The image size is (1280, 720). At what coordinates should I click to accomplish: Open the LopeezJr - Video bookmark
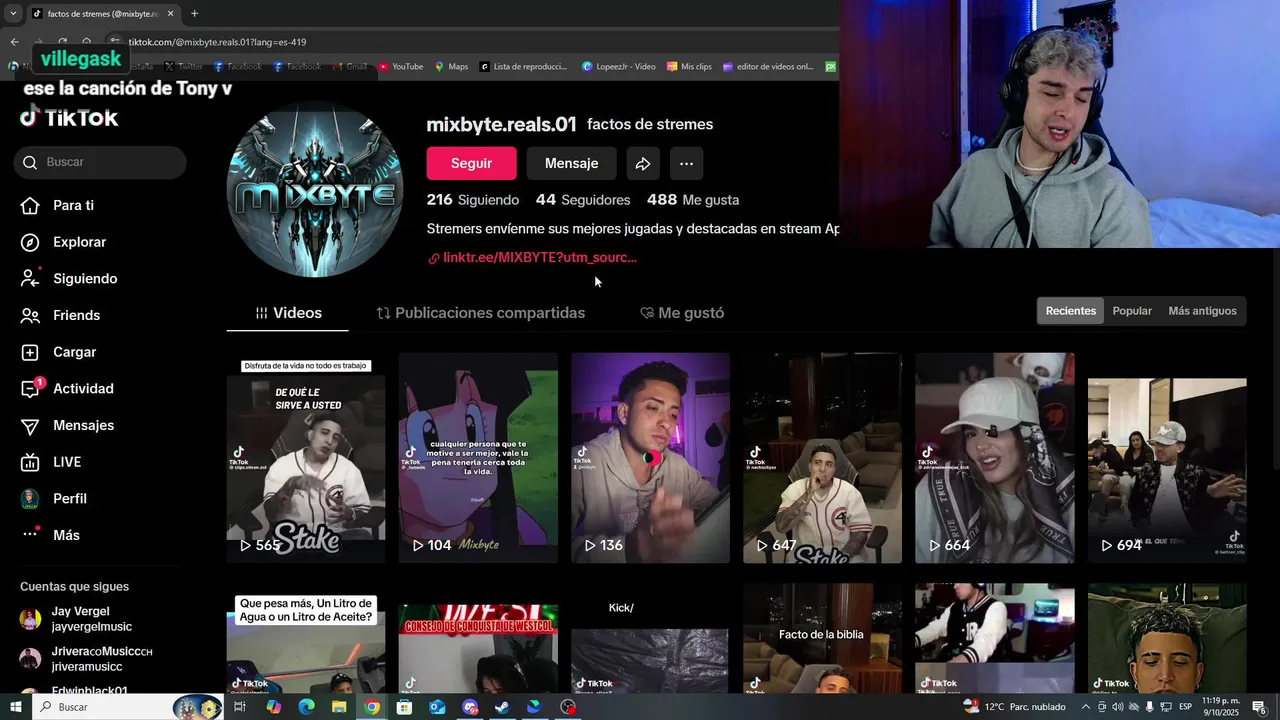619,67
